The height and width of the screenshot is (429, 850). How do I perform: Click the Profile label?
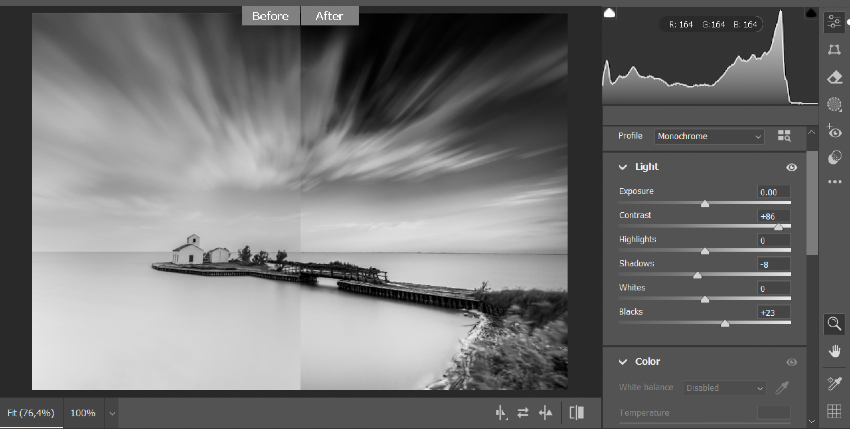(630, 136)
